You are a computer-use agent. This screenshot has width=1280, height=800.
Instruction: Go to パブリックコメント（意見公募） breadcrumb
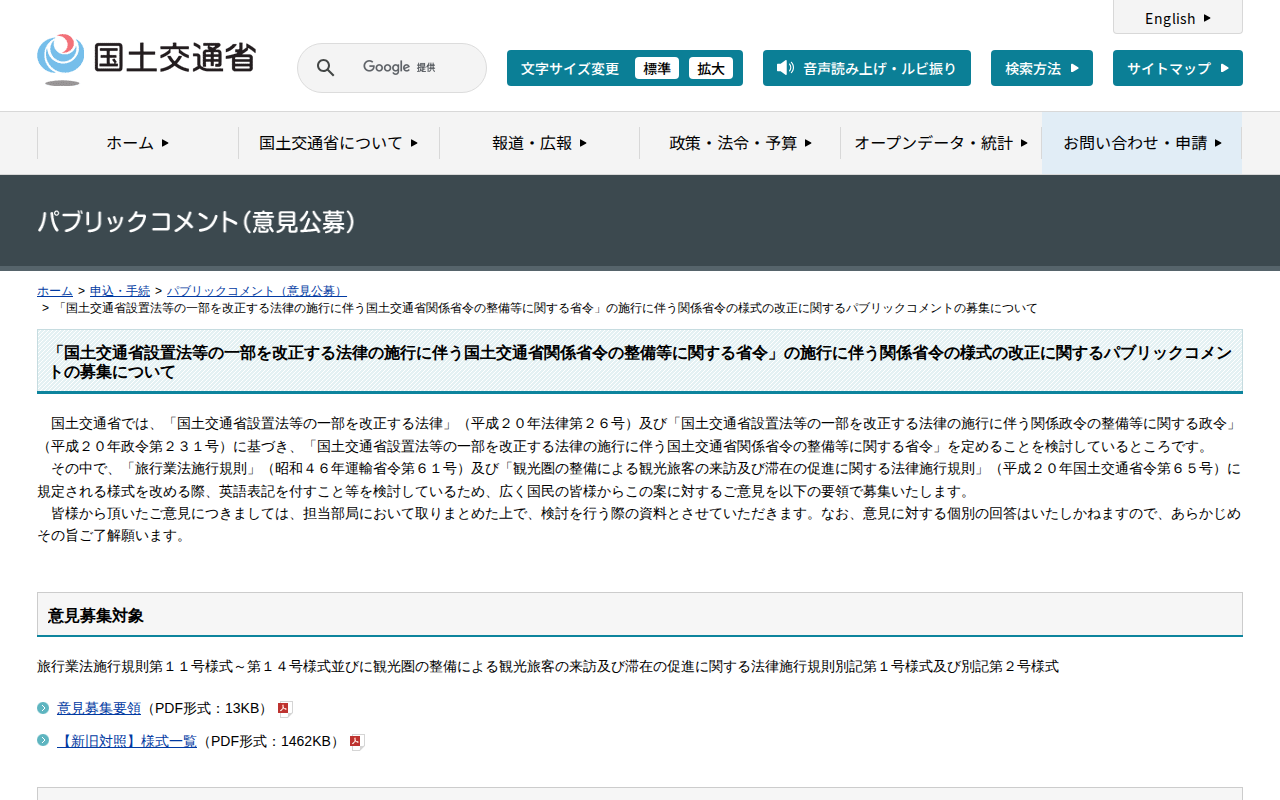point(257,291)
